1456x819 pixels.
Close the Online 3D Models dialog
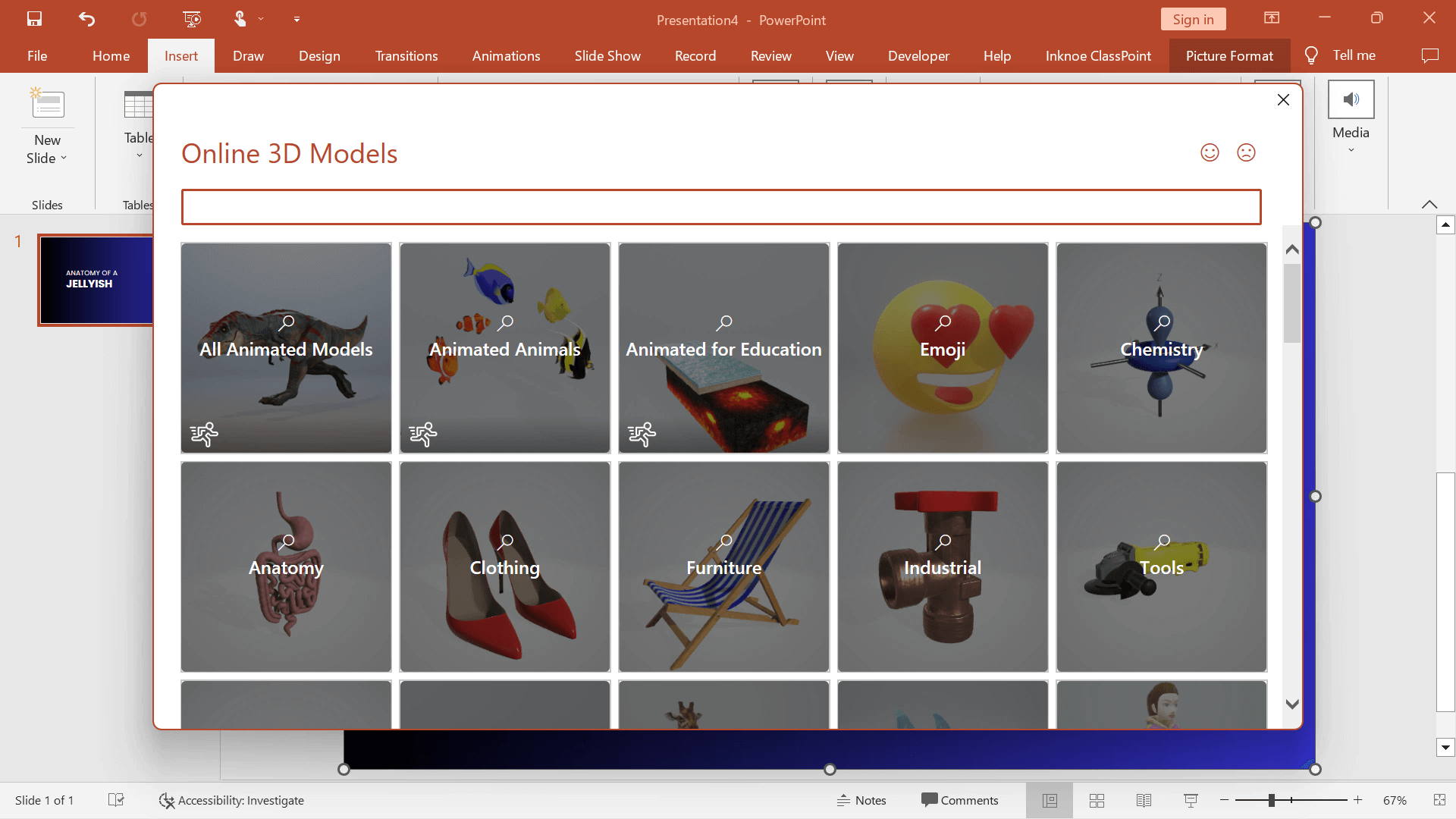point(1282,100)
